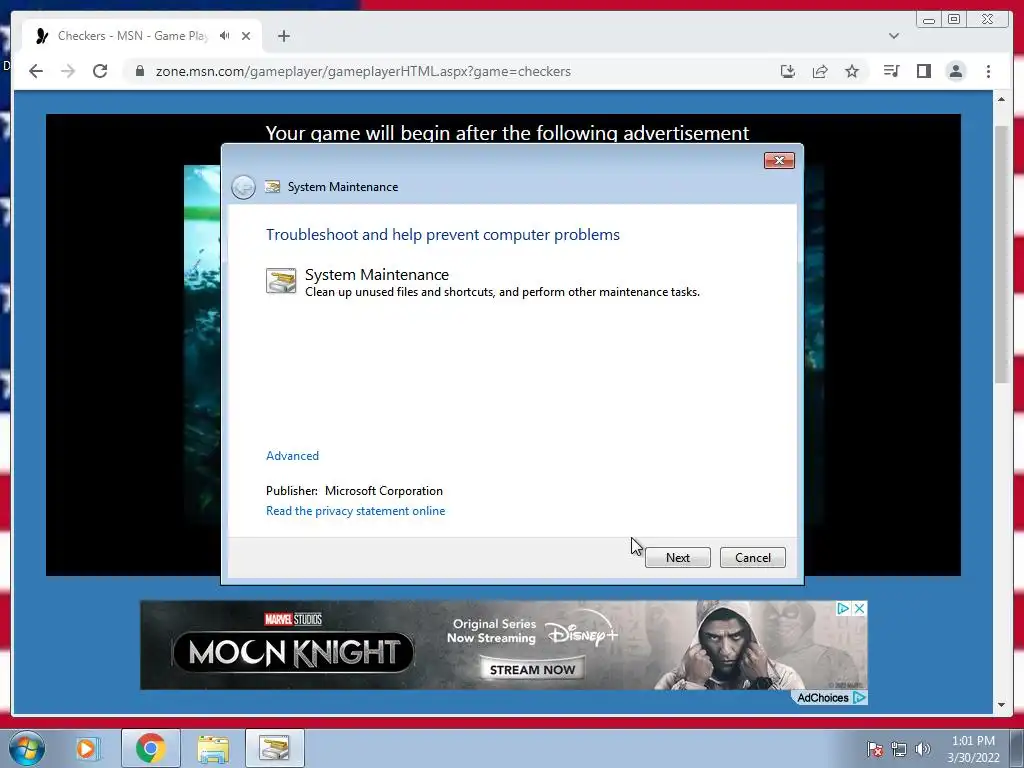Reload the Checkers page
The height and width of the screenshot is (768, 1024).
[x=100, y=71]
